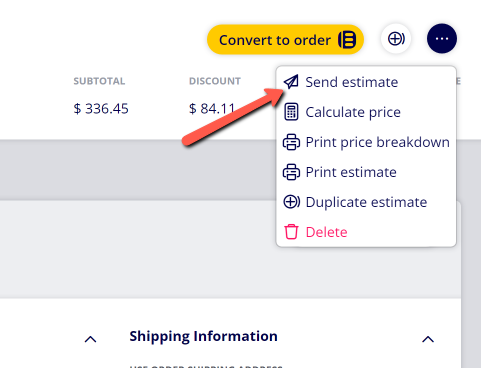The width and height of the screenshot is (481, 368).
Task: Click the yellow Convert to order button
Action: pyautogui.click(x=285, y=39)
